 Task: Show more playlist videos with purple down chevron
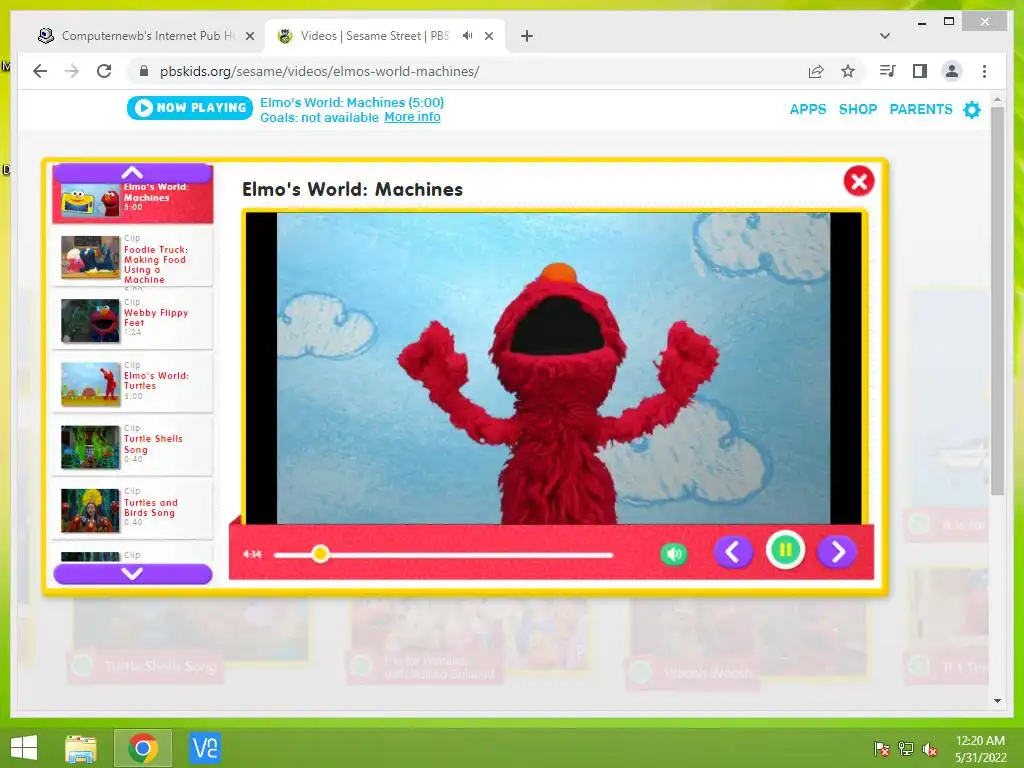click(x=133, y=573)
